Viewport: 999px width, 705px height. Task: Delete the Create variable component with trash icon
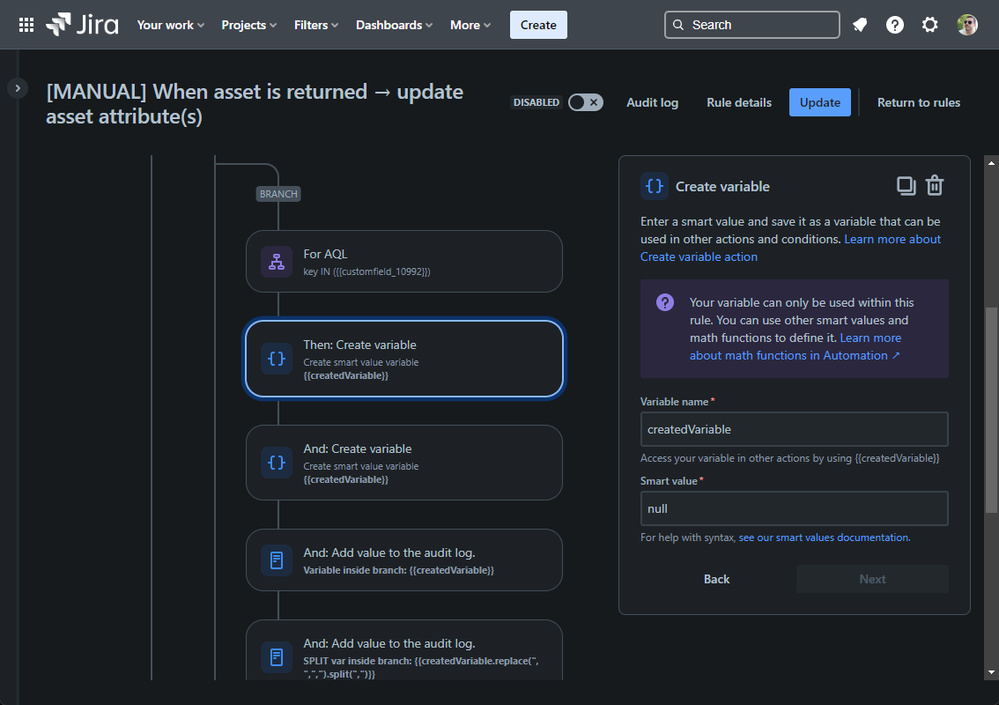935,185
